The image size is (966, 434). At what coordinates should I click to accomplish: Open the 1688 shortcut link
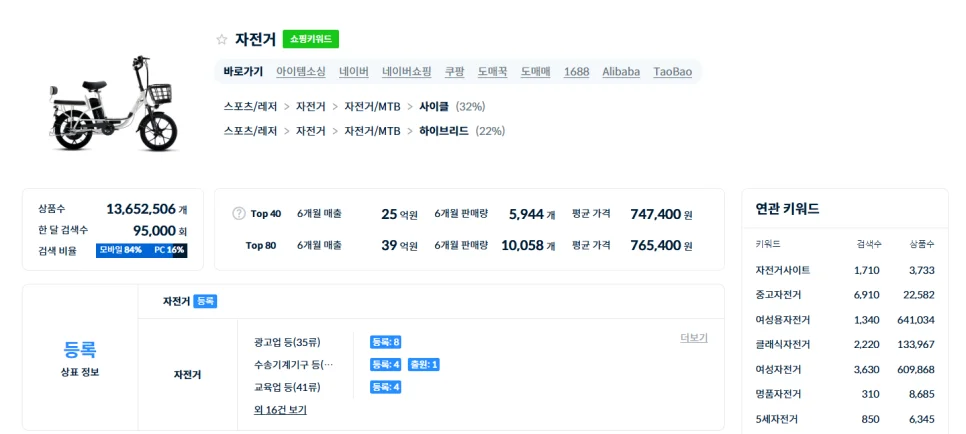(x=576, y=72)
